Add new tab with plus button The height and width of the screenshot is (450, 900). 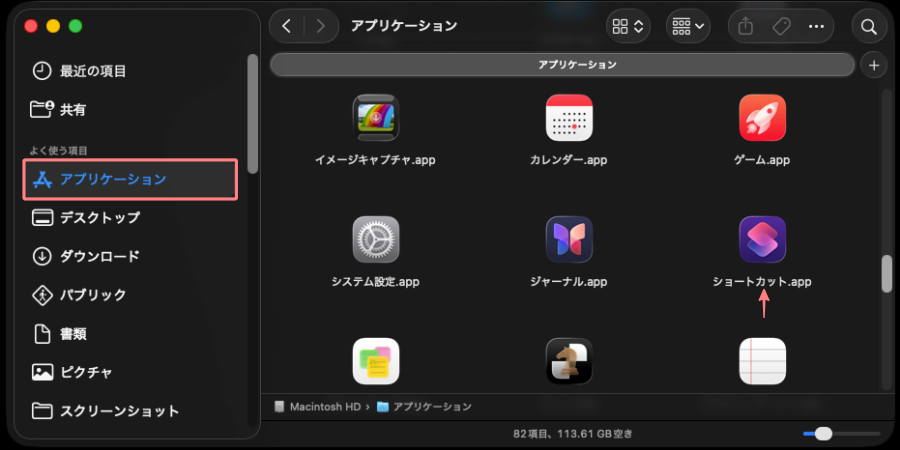pyautogui.click(x=874, y=65)
